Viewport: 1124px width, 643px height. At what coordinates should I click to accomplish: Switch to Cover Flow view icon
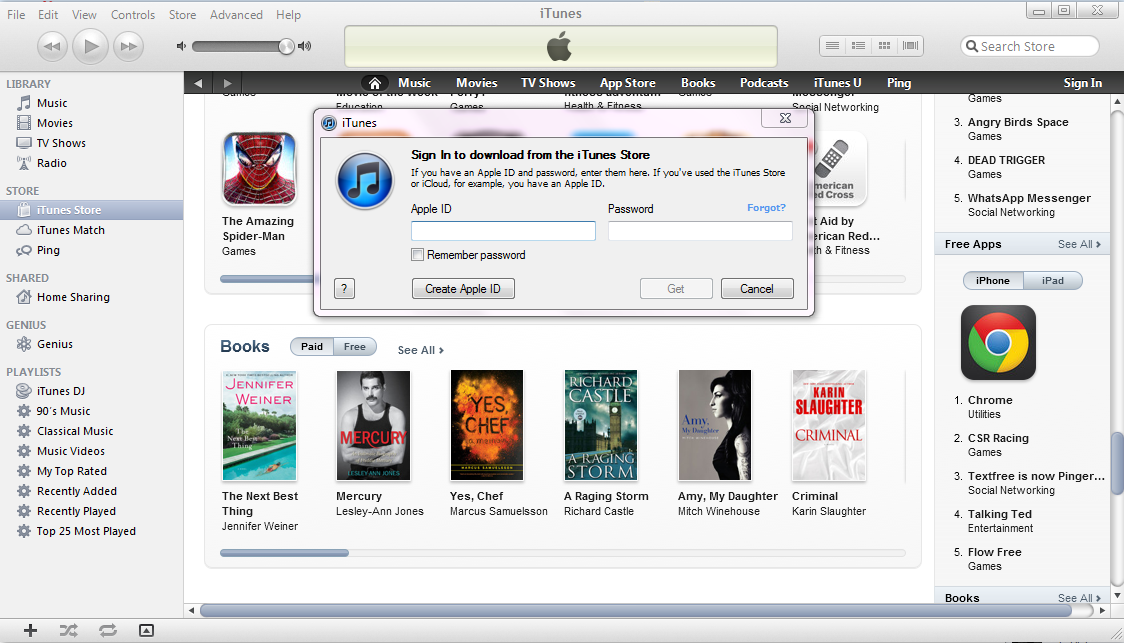coord(910,46)
